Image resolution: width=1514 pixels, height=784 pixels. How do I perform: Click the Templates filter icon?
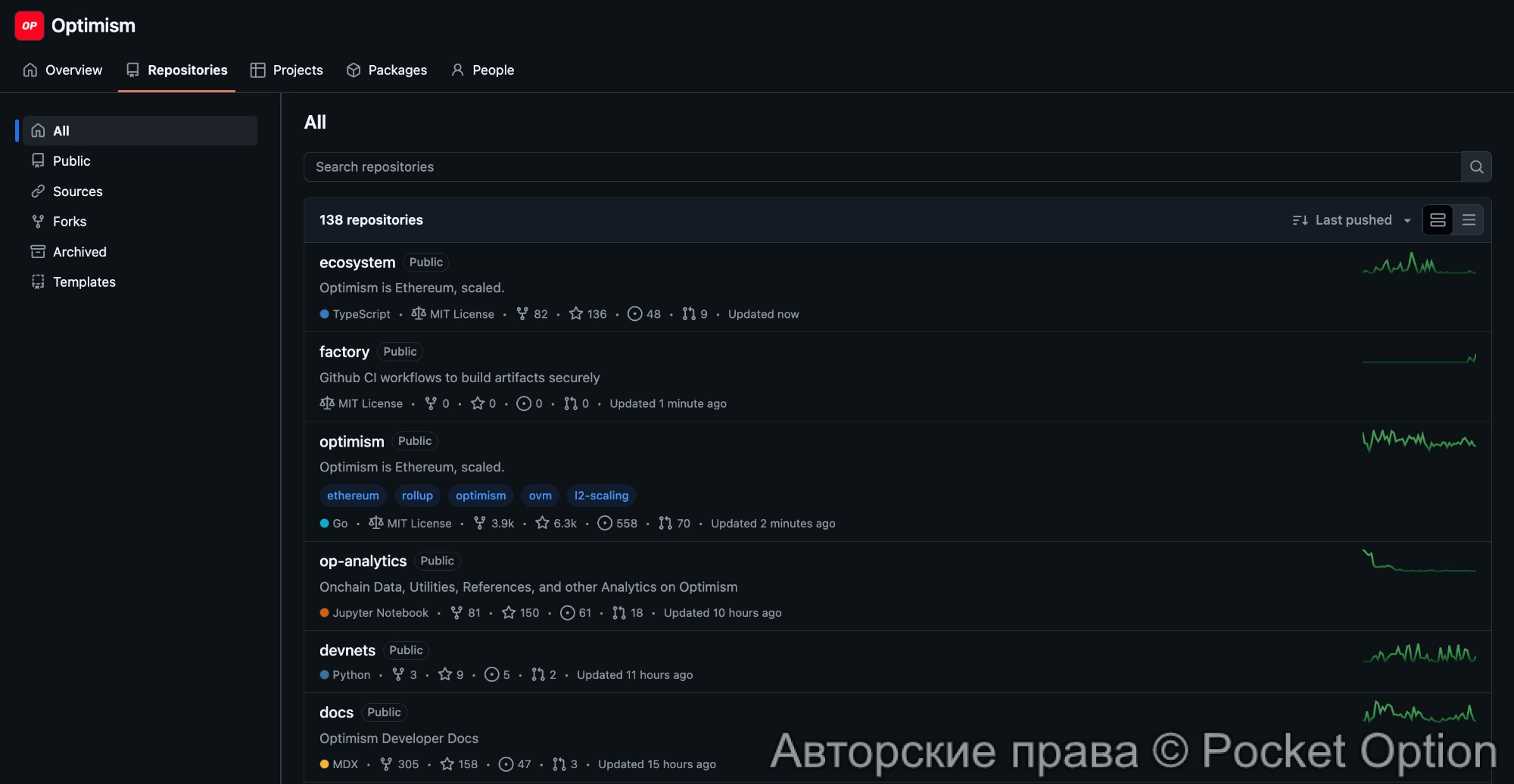(38, 282)
